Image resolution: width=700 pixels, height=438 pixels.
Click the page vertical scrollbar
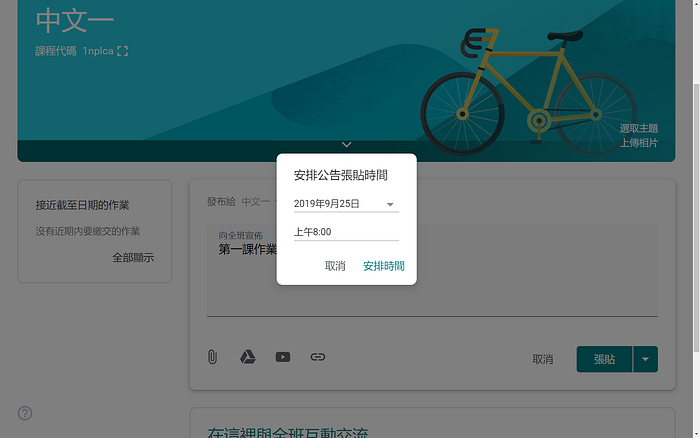[696, 219]
